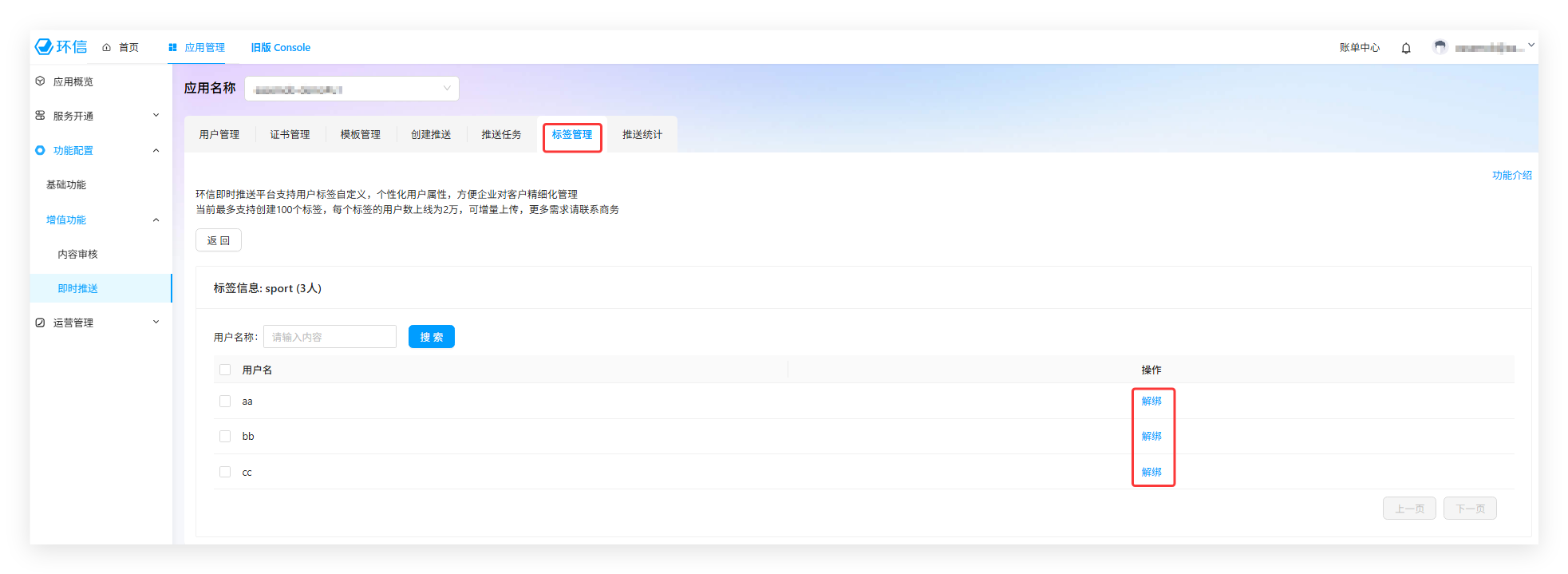Switch to the 推送统计 tab

pos(642,135)
